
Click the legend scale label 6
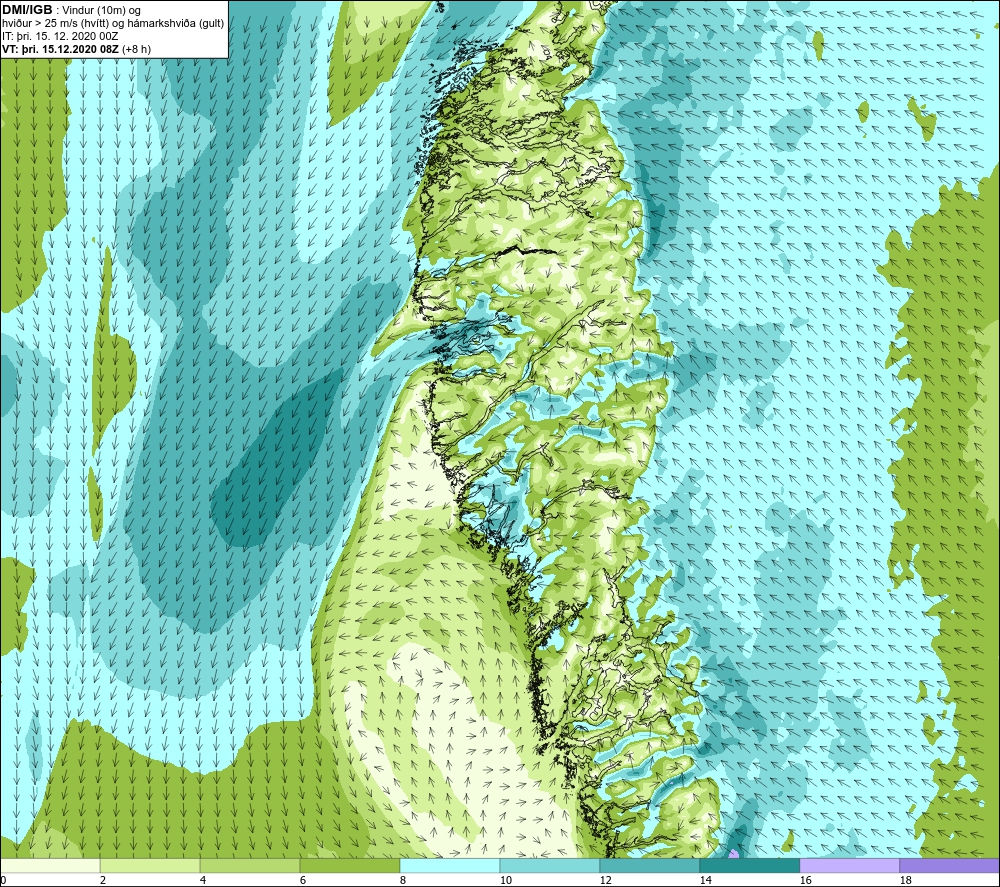[x=302, y=880]
